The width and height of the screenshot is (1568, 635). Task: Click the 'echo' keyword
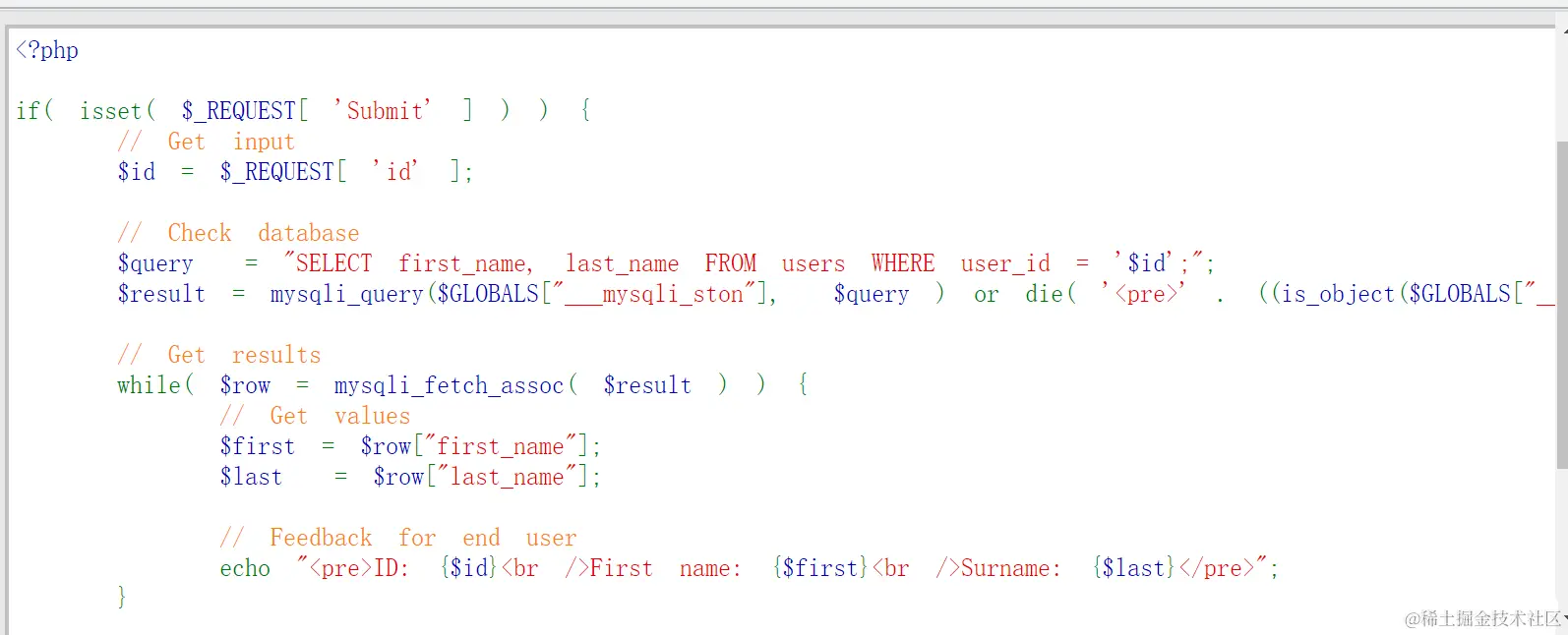click(x=245, y=568)
